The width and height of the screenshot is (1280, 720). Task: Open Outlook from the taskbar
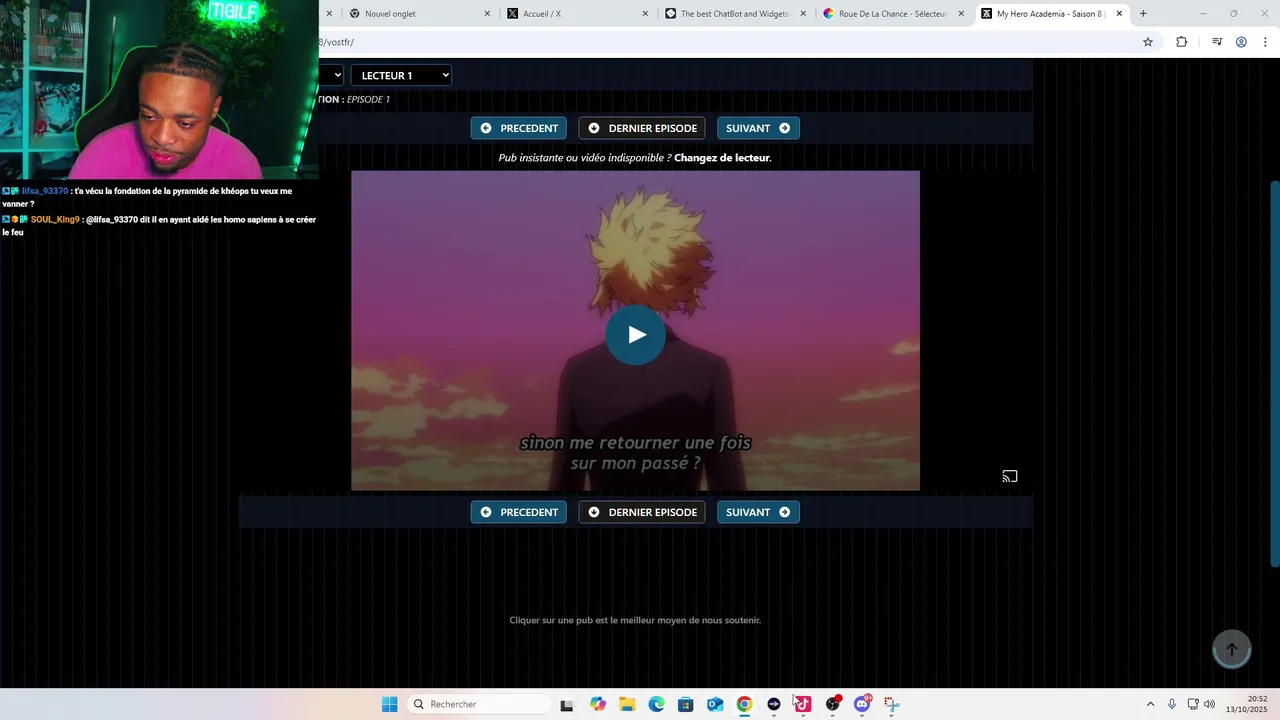click(715, 704)
